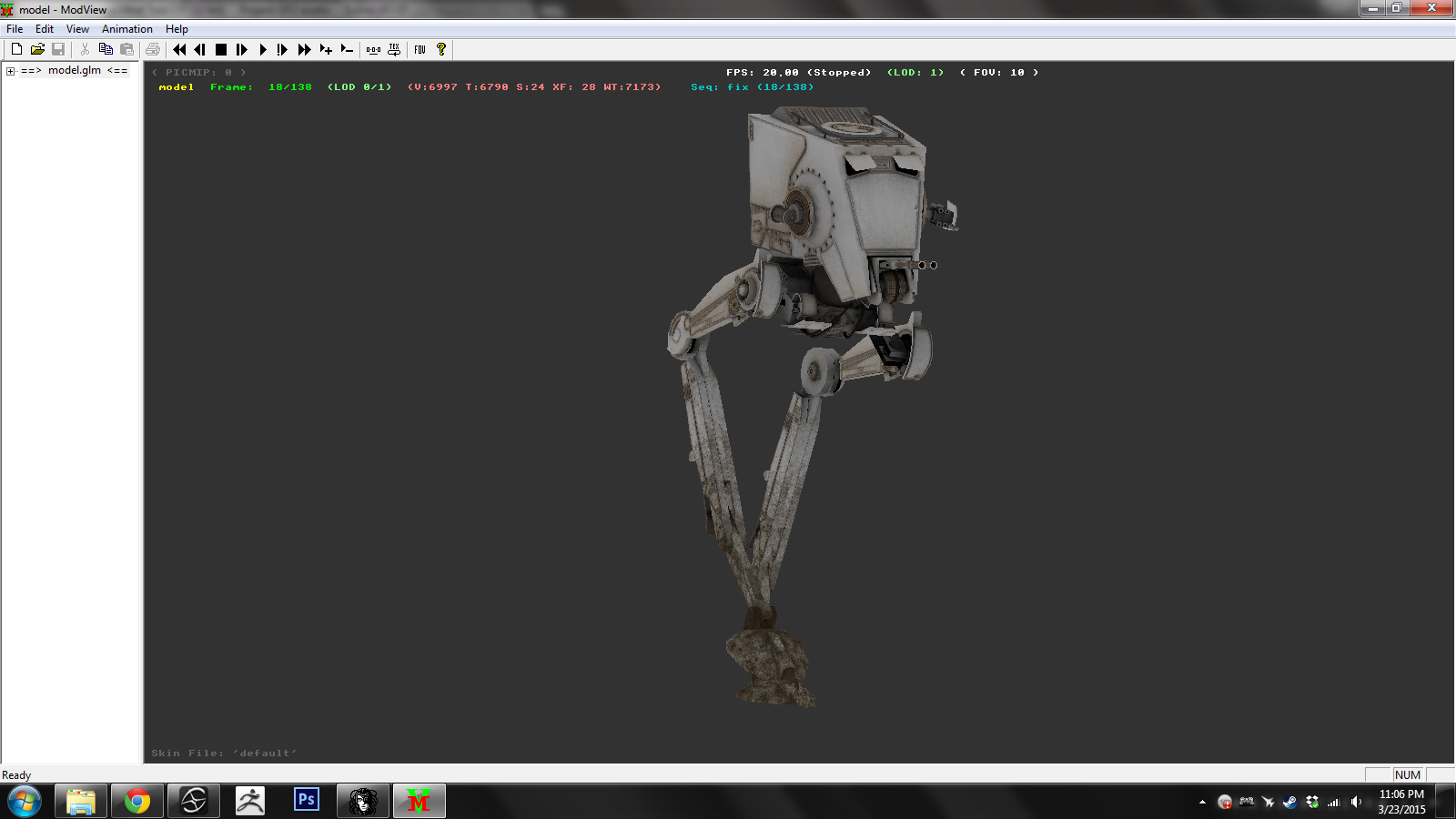Click the Dropbox tray icon
The image size is (1456, 819).
pos(1311,802)
